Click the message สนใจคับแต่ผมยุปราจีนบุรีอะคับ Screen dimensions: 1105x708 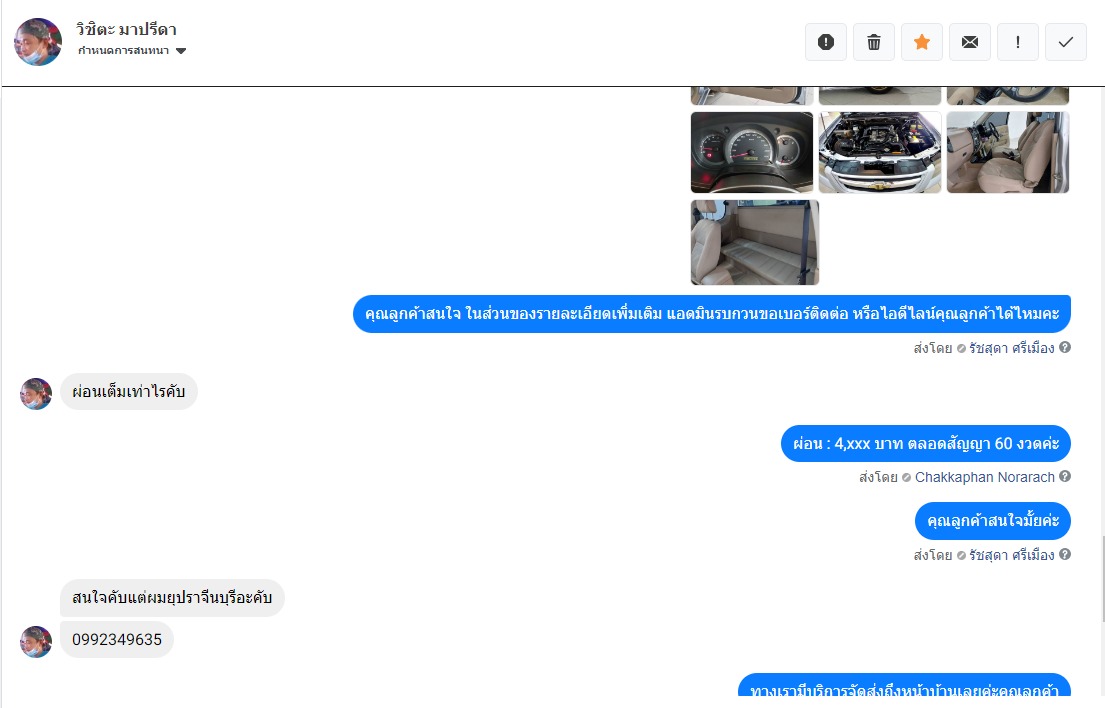tap(172, 598)
